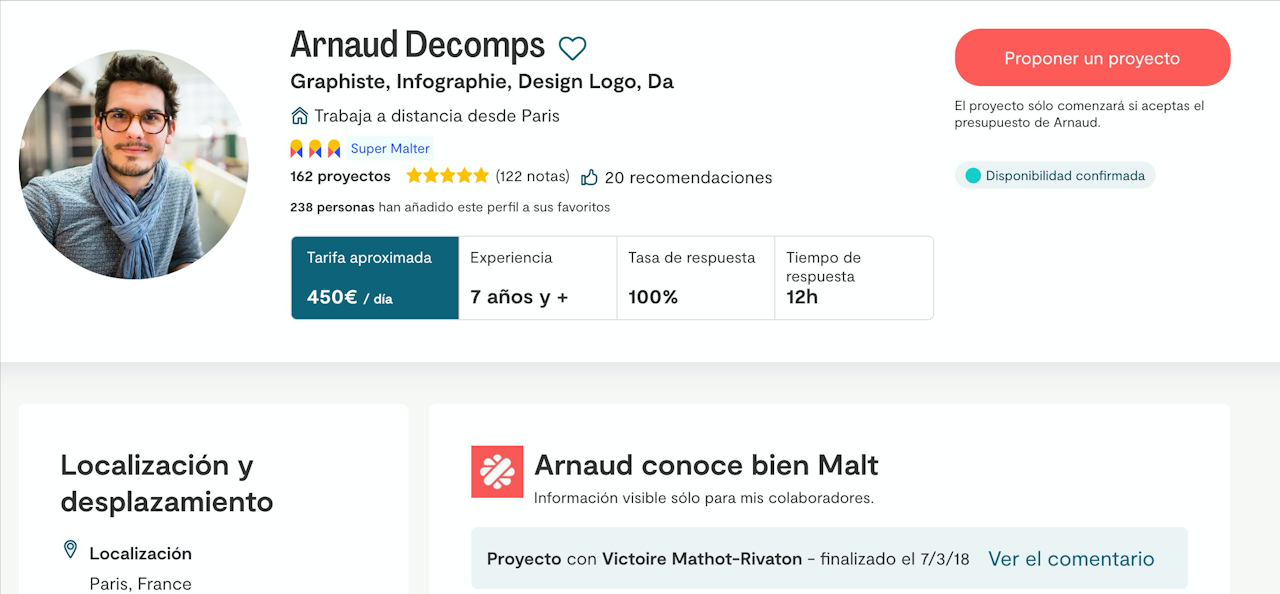Select the Tarifa aproximada 450€ box
The height and width of the screenshot is (594, 1280).
point(375,278)
